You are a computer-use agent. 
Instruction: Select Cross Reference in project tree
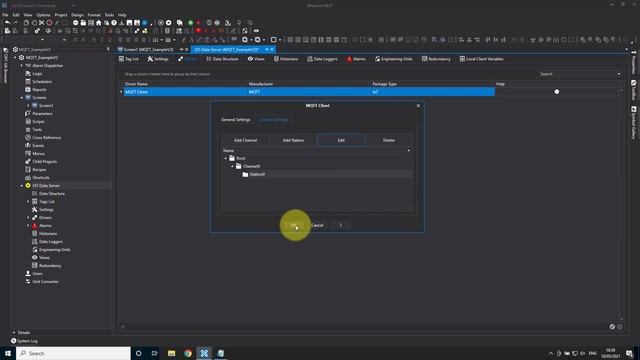click(47, 138)
